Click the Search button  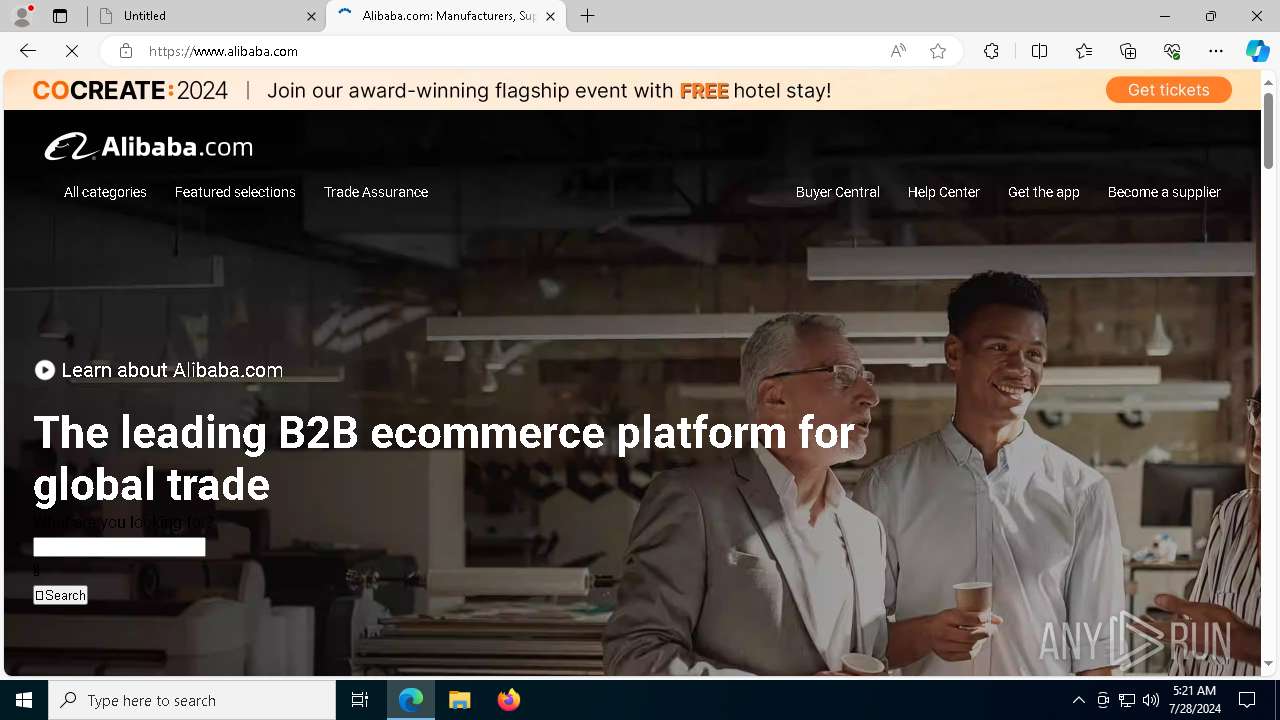click(x=60, y=595)
